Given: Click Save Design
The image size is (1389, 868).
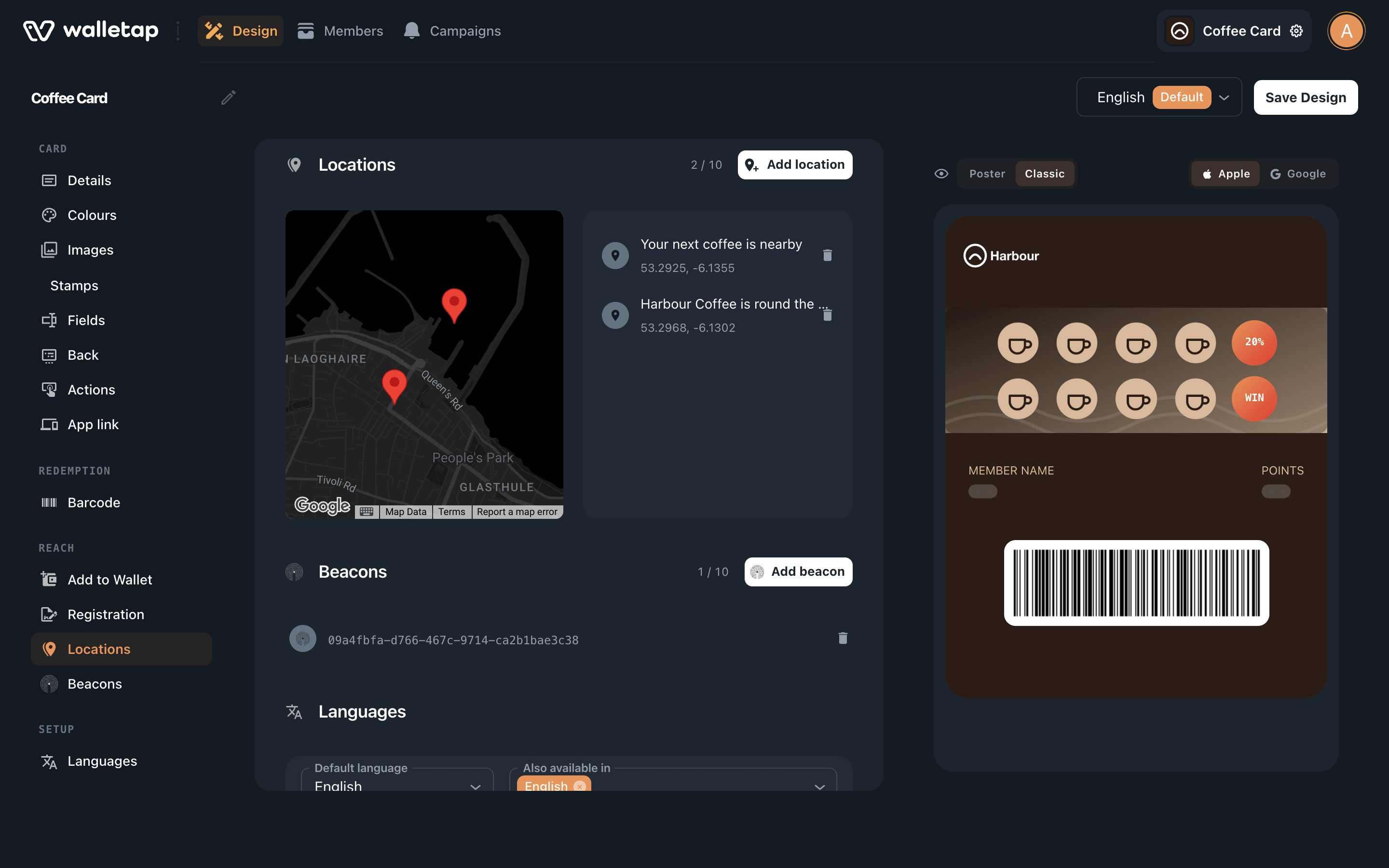Looking at the screenshot, I should 1305,97.
